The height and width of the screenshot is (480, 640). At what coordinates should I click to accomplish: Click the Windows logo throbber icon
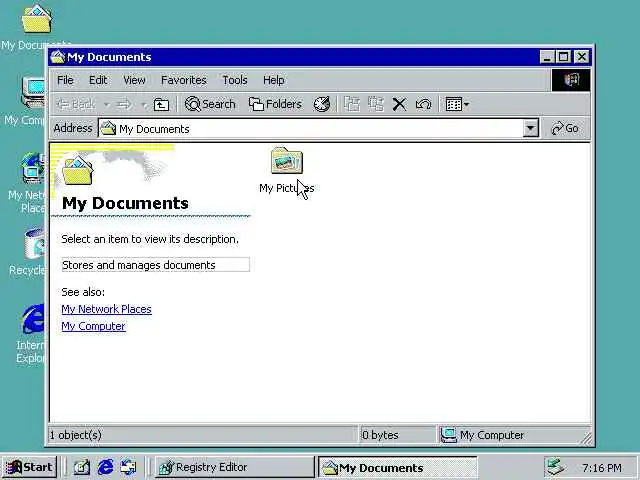click(x=571, y=80)
